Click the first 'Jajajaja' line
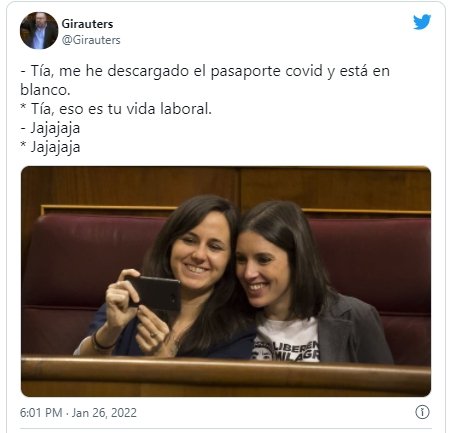Viewport: 450px width, 433px height. (50, 129)
